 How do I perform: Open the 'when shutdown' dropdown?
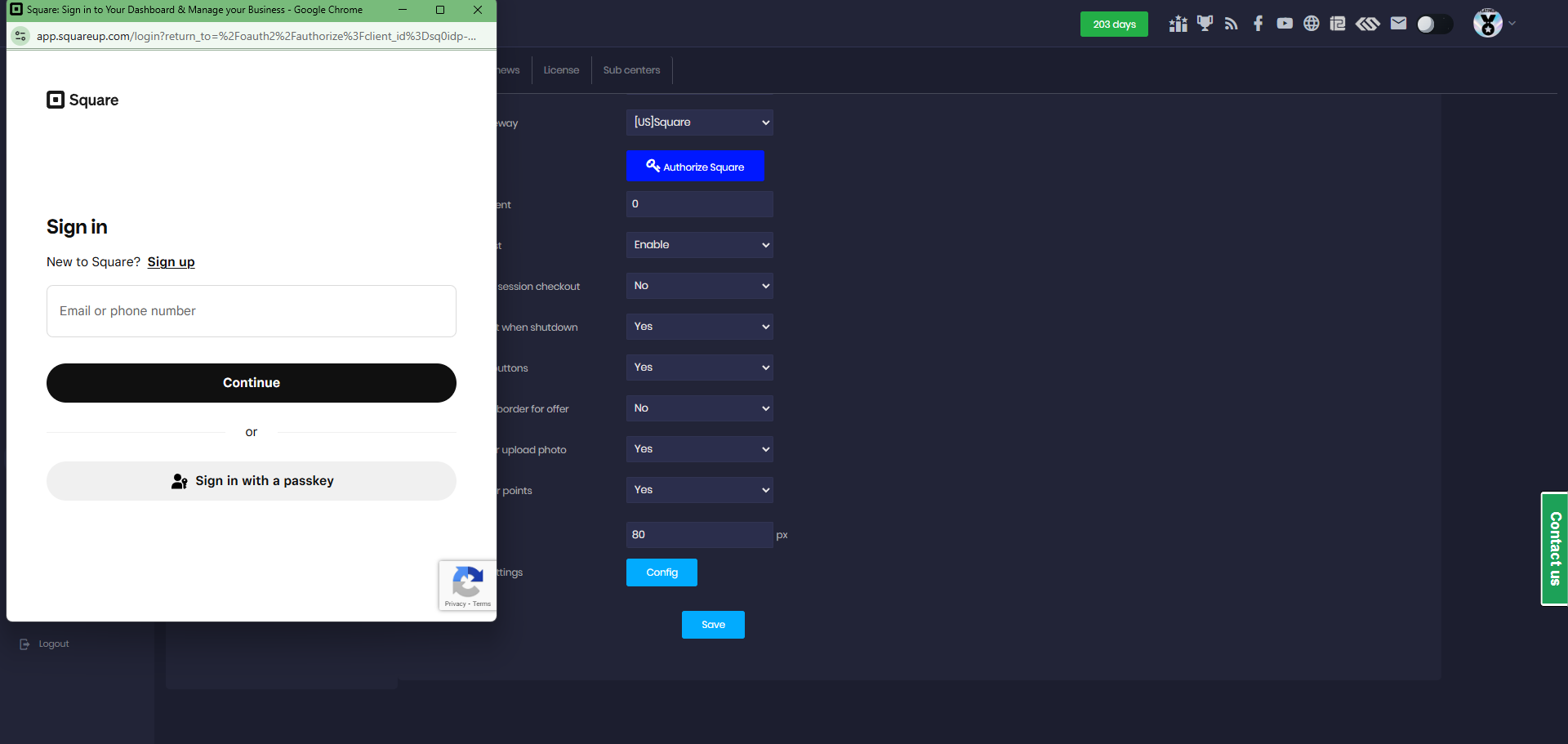700,327
